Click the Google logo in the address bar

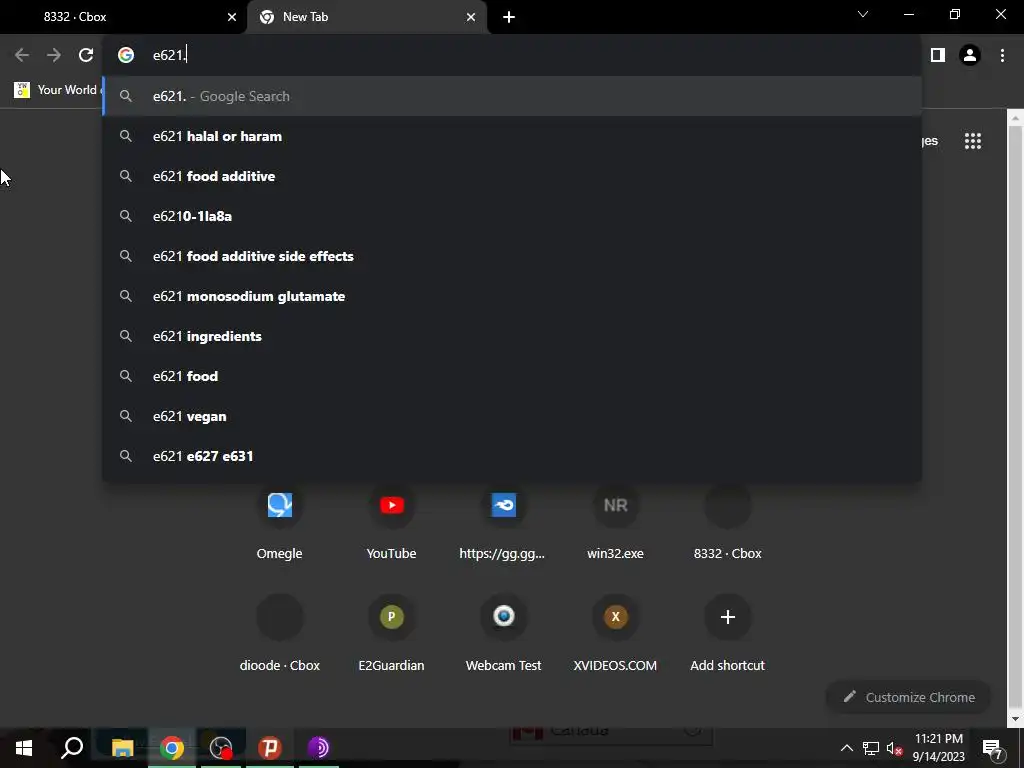click(x=126, y=55)
